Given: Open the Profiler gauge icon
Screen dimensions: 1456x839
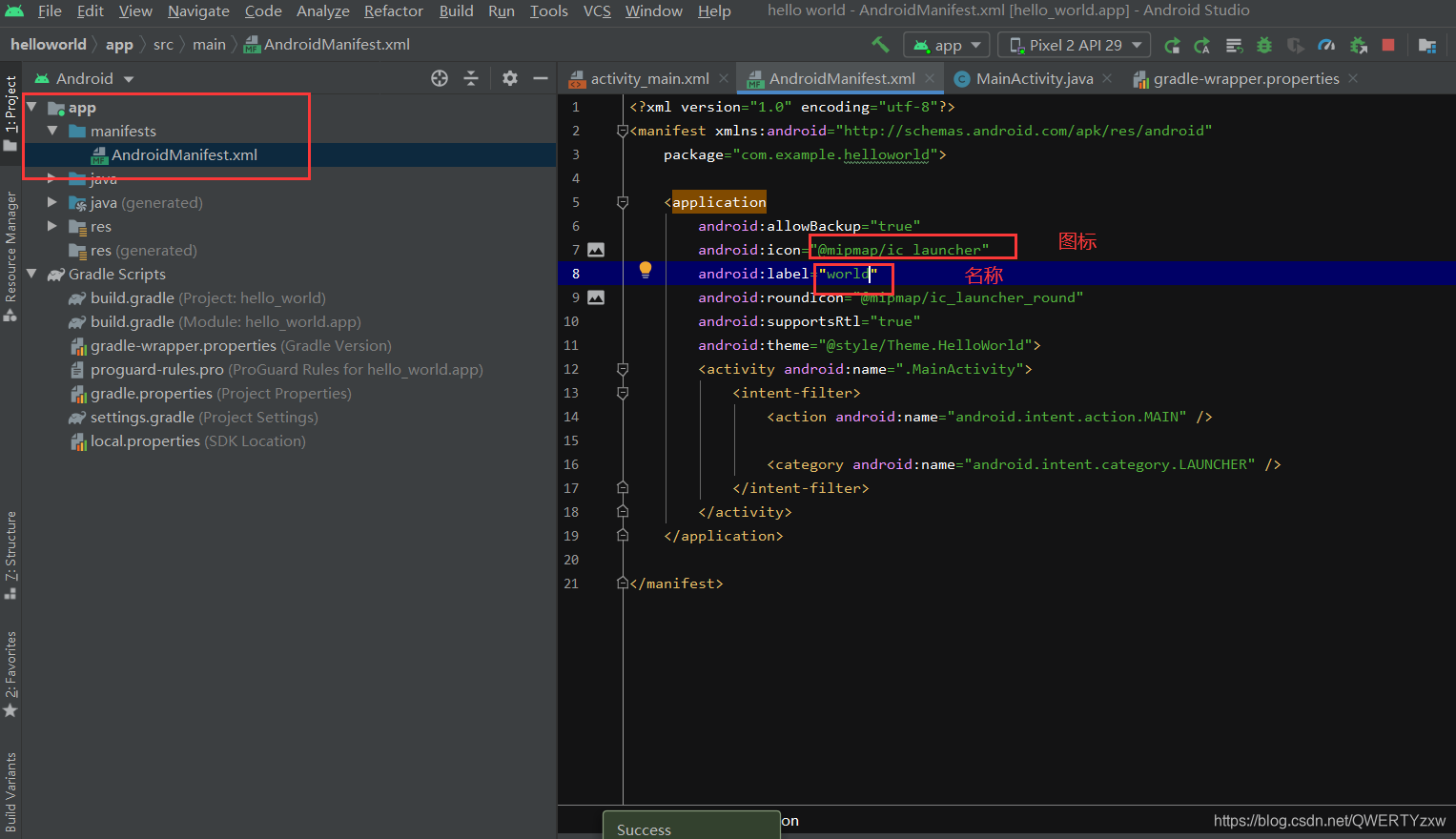Looking at the screenshot, I should [1326, 45].
